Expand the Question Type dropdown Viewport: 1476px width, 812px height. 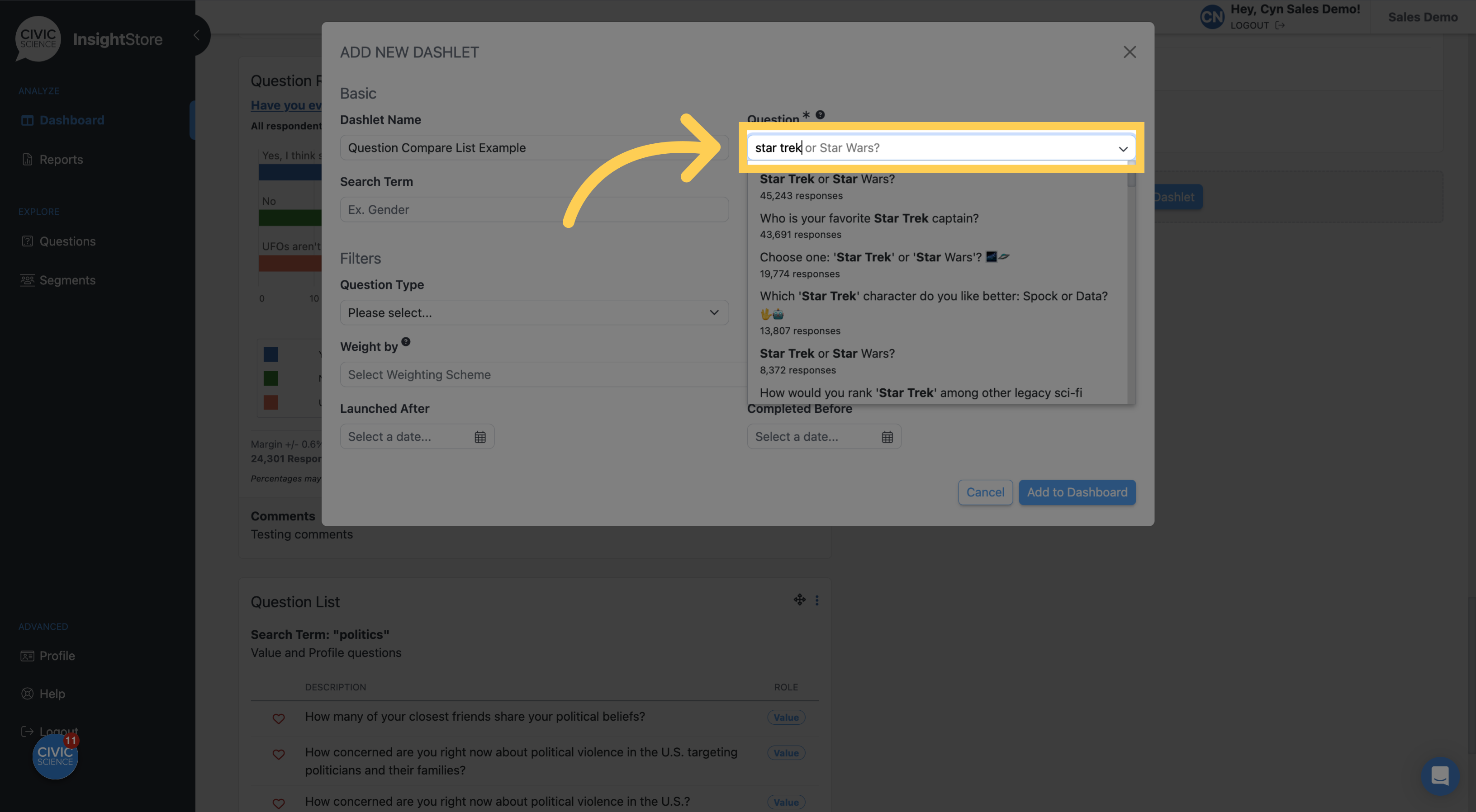pyautogui.click(x=534, y=312)
